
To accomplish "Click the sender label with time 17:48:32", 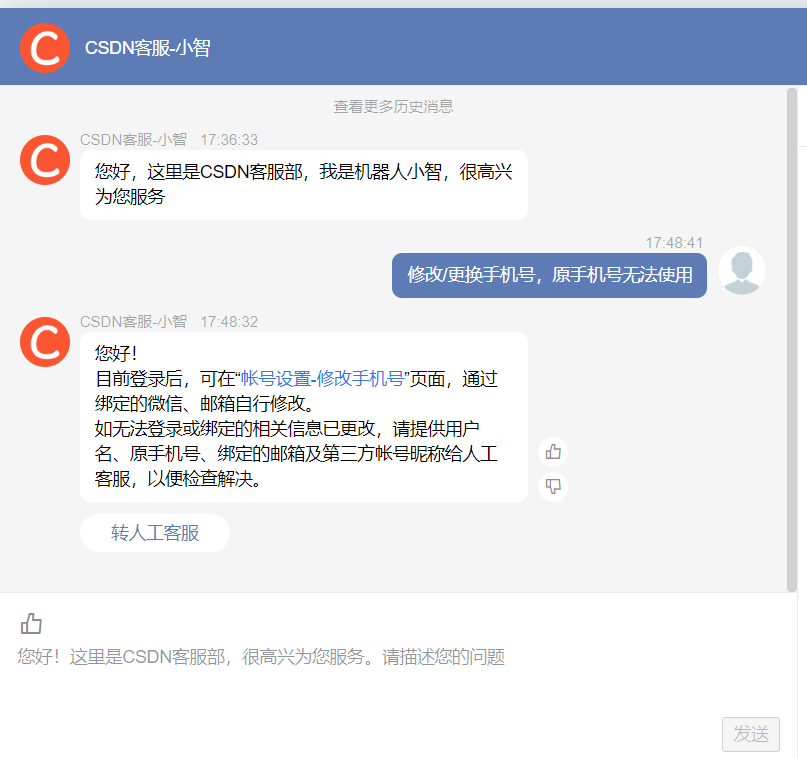I will [x=169, y=322].
